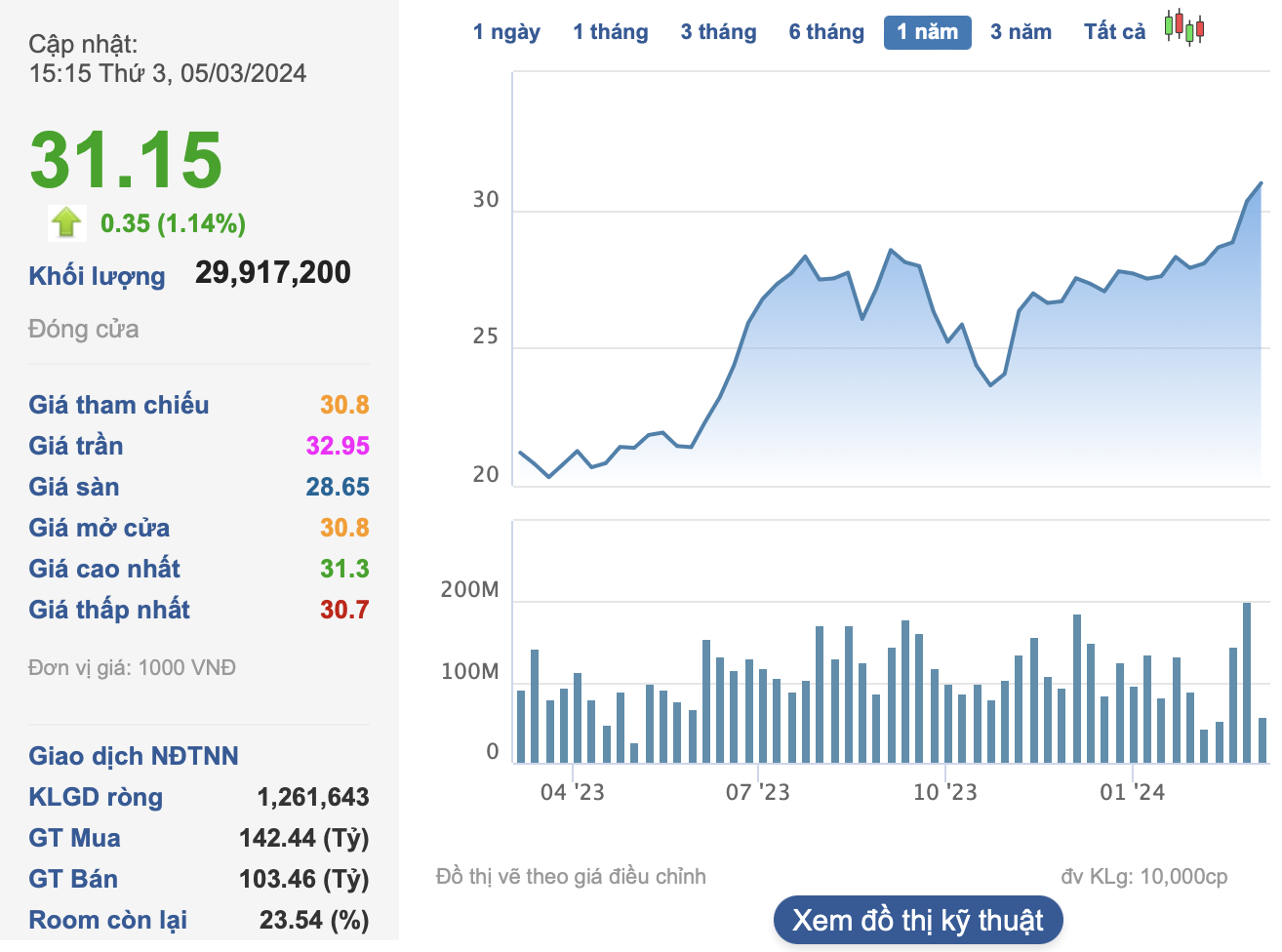The width and height of the screenshot is (1282, 952).
Task: Select the GT Mua value 142.44 (Tỷ)
Action: [304, 838]
